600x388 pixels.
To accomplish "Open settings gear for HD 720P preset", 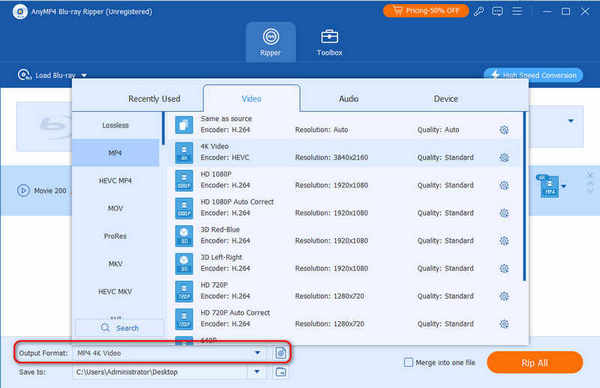I will pos(504,296).
